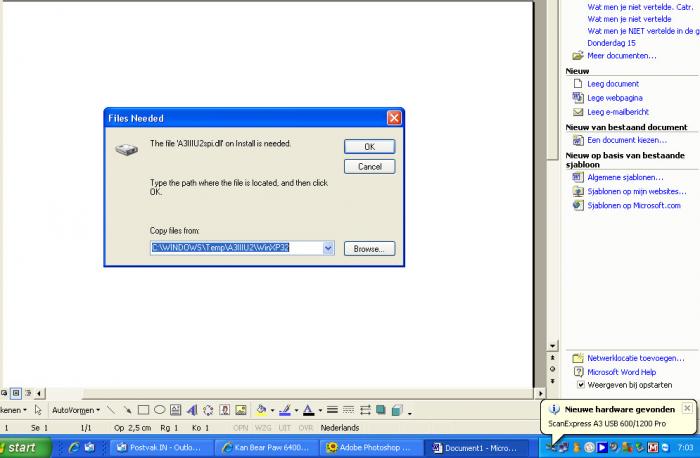700x458 pixels.
Task: Create a Lege webpagina
Action: pos(615,98)
